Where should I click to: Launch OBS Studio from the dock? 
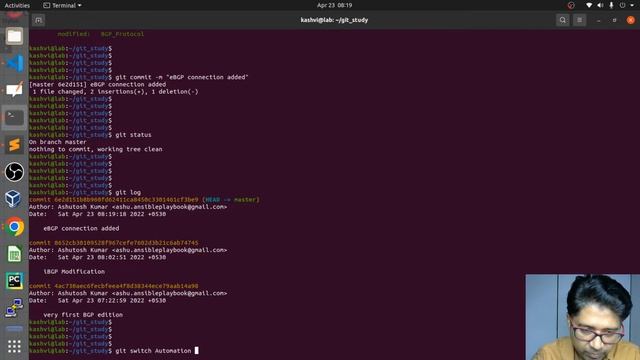tap(14, 172)
